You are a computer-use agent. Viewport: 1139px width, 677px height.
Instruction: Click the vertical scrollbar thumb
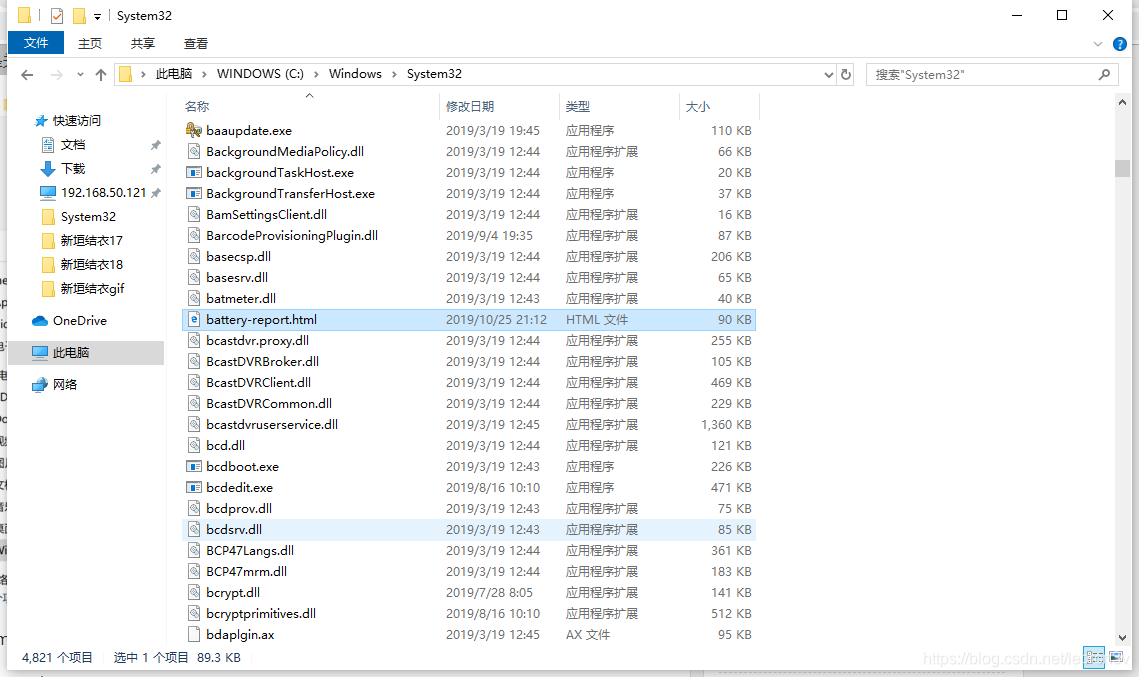(x=1122, y=168)
